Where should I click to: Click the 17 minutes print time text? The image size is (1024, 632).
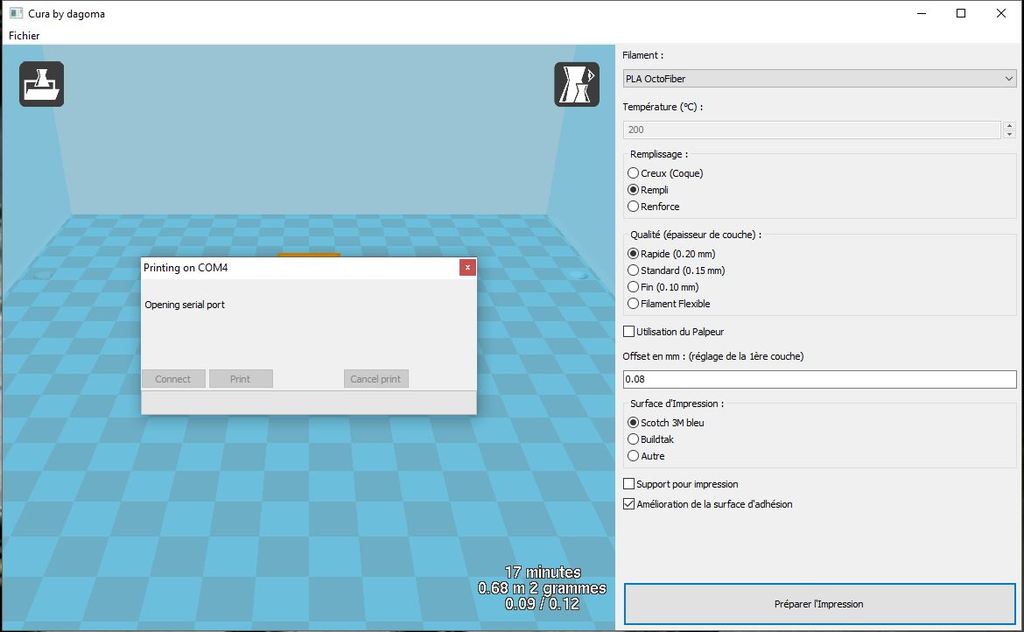pos(543,572)
